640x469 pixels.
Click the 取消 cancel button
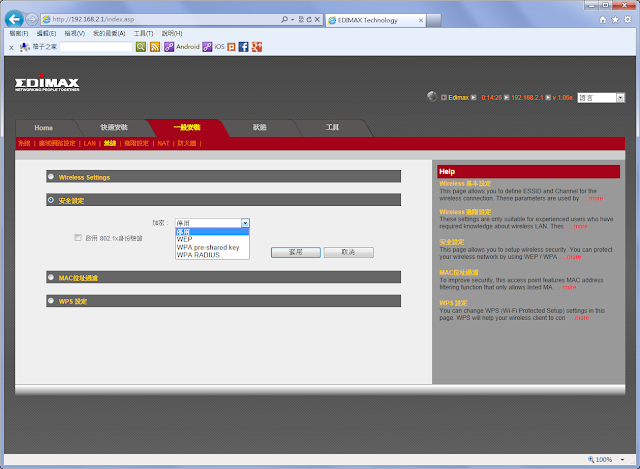pos(349,252)
